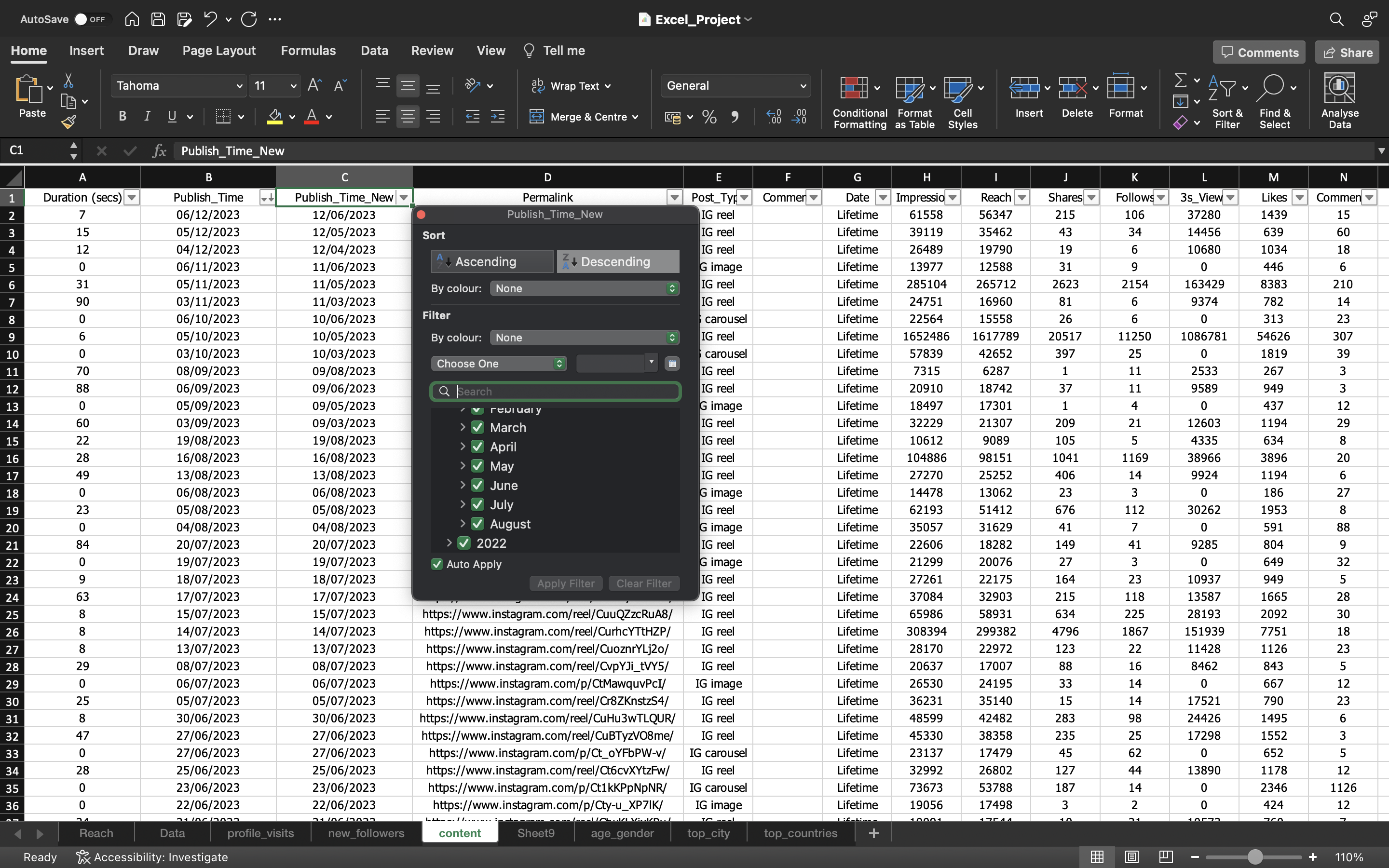Viewport: 1389px width, 868px height.
Task: Open Paste from the clipboard icon
Action: [29, 91]
